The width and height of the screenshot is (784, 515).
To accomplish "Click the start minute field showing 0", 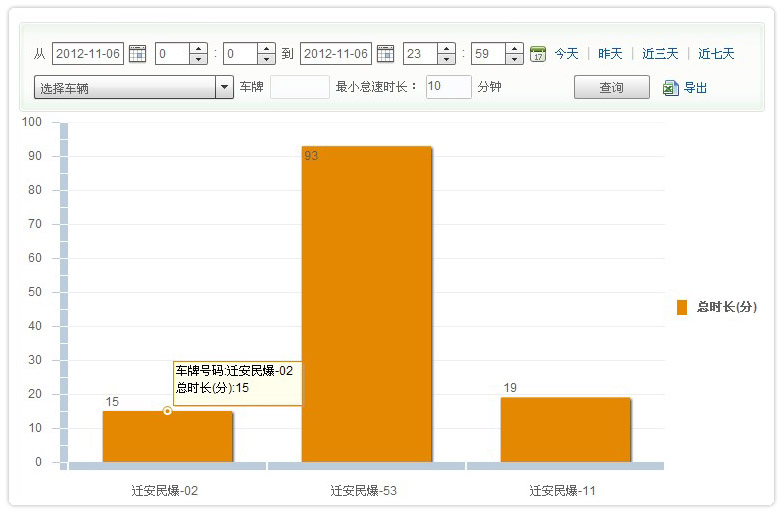I will point(241,54).
